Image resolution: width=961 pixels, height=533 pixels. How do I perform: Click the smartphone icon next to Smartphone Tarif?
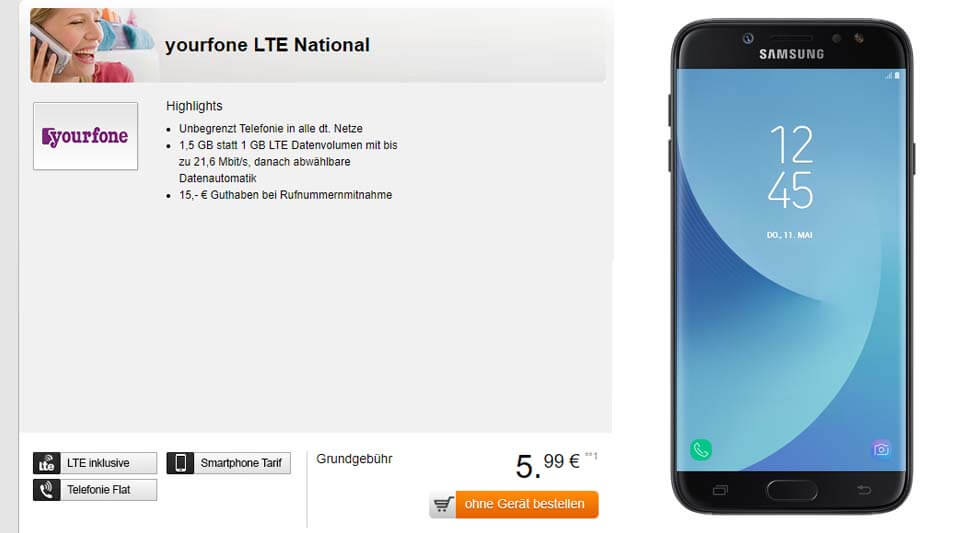click(x=180, y=463)
